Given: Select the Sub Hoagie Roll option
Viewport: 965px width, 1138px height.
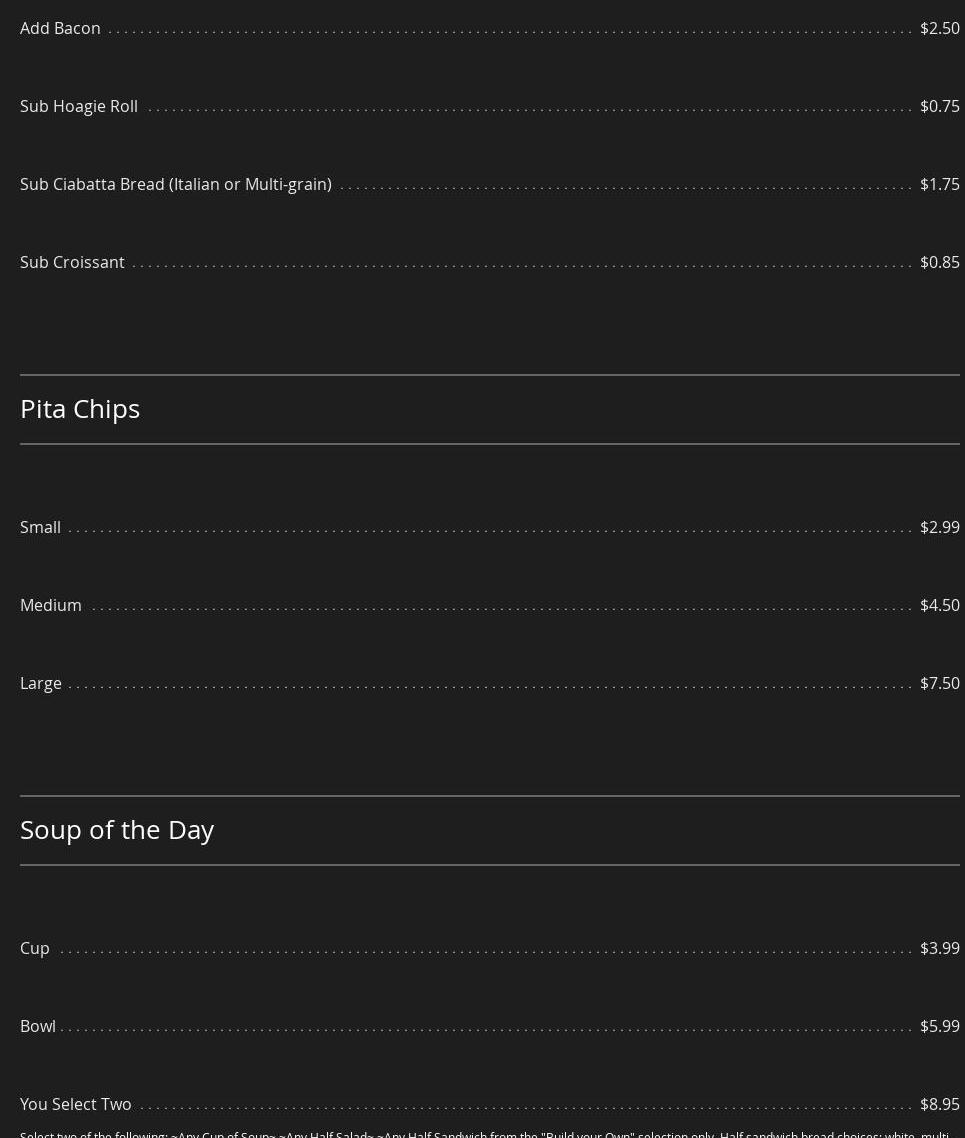Looking at the screenshot, I should [x=79, y=106].
